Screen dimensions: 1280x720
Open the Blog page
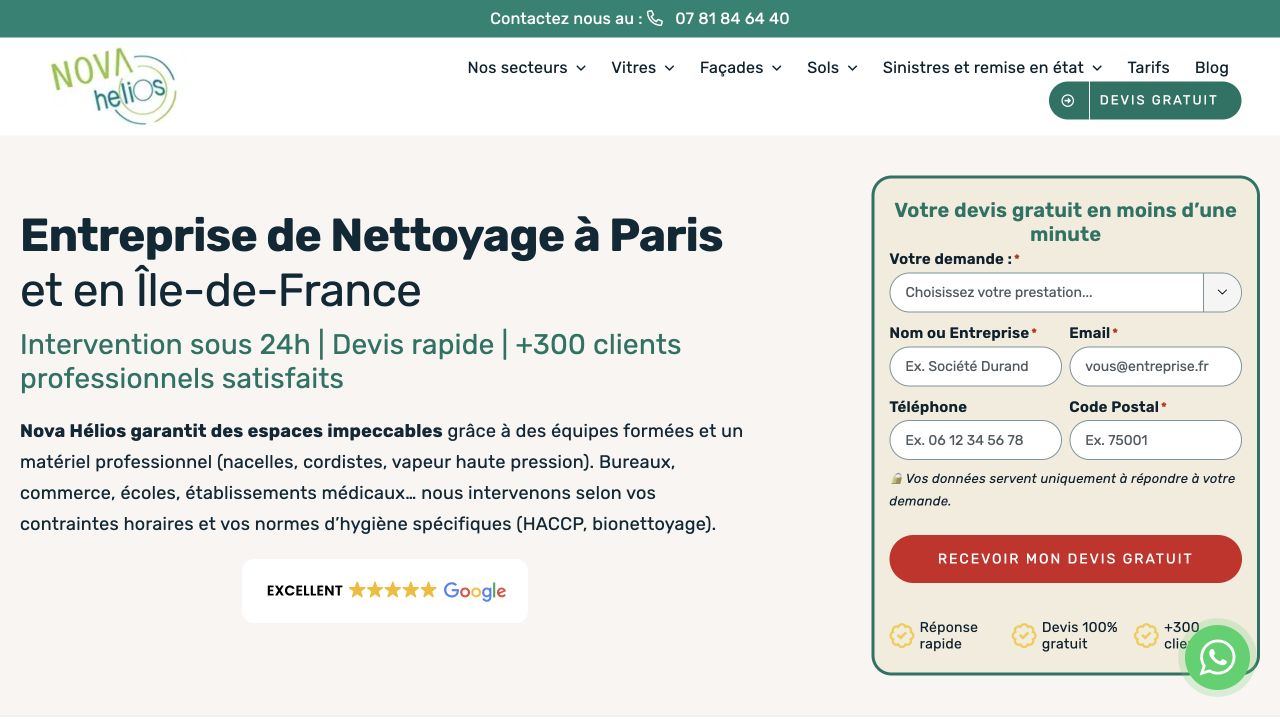pos(1212,68)
